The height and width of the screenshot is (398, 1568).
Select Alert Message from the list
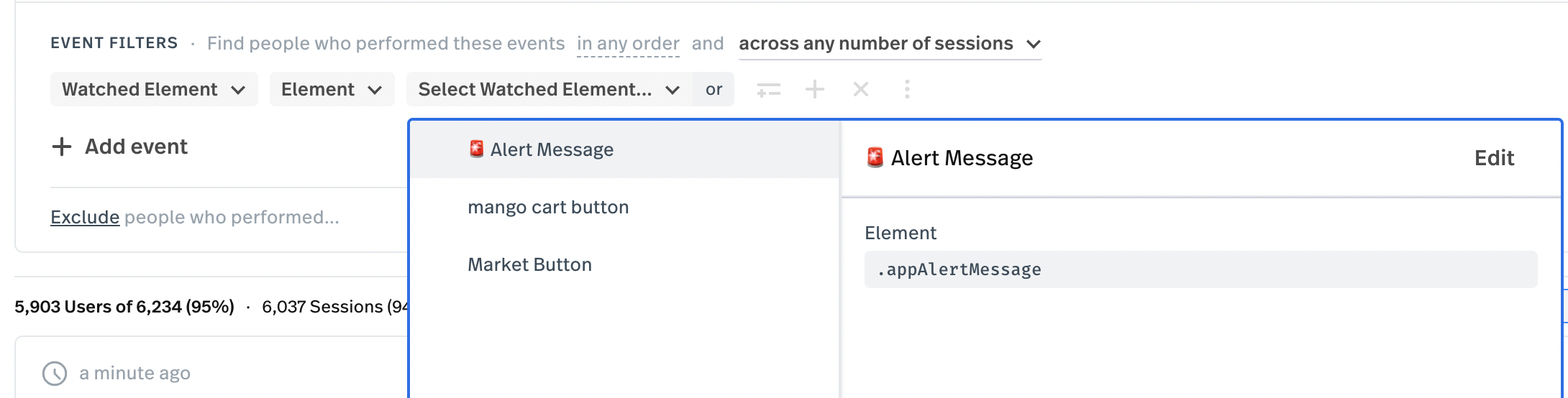pyautogui.click(x=624, y=149)
